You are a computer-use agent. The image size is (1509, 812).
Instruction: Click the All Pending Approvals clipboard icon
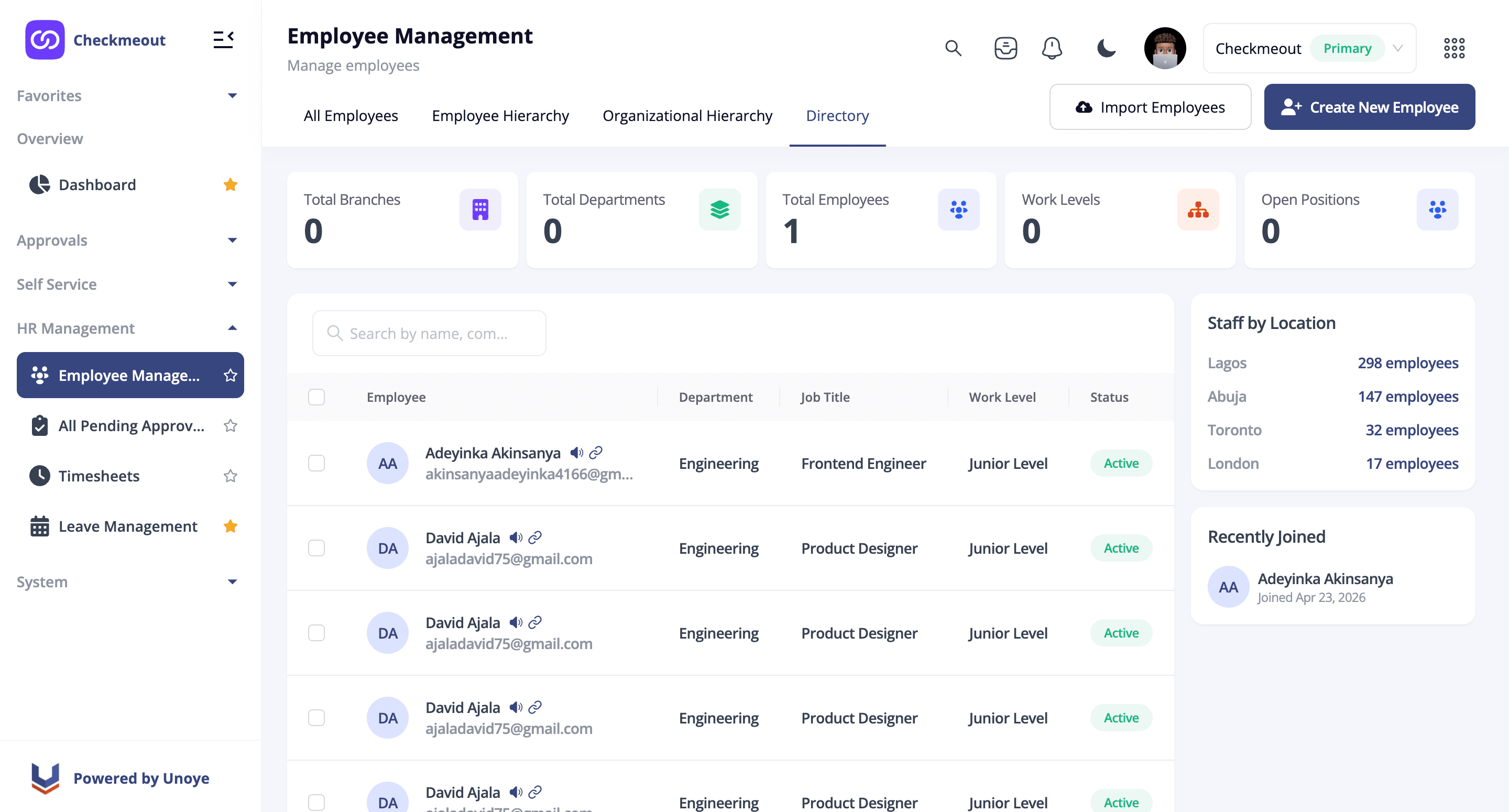[x=39, y=425]
